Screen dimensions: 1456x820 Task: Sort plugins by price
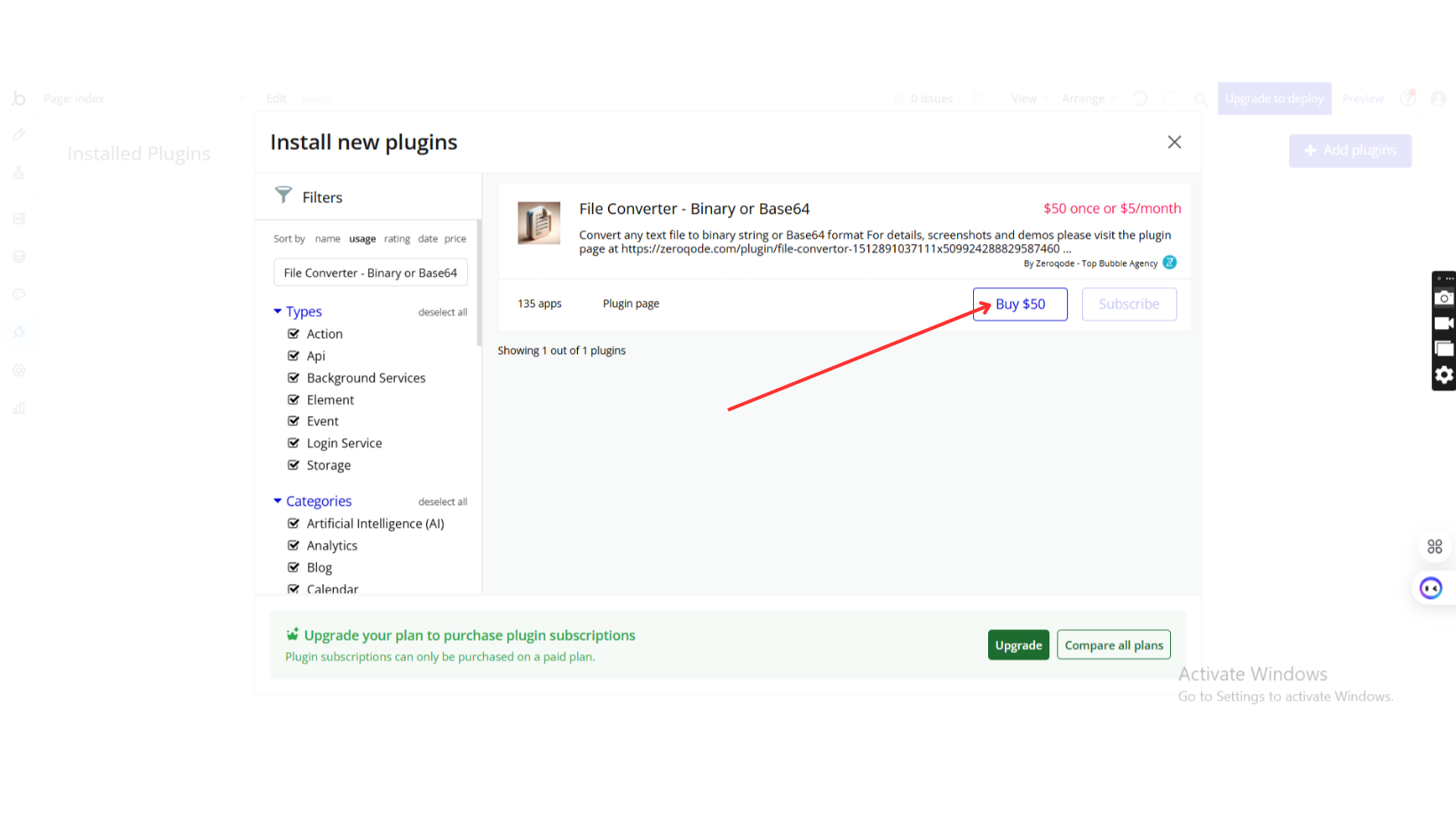click(x=455, y=239)
